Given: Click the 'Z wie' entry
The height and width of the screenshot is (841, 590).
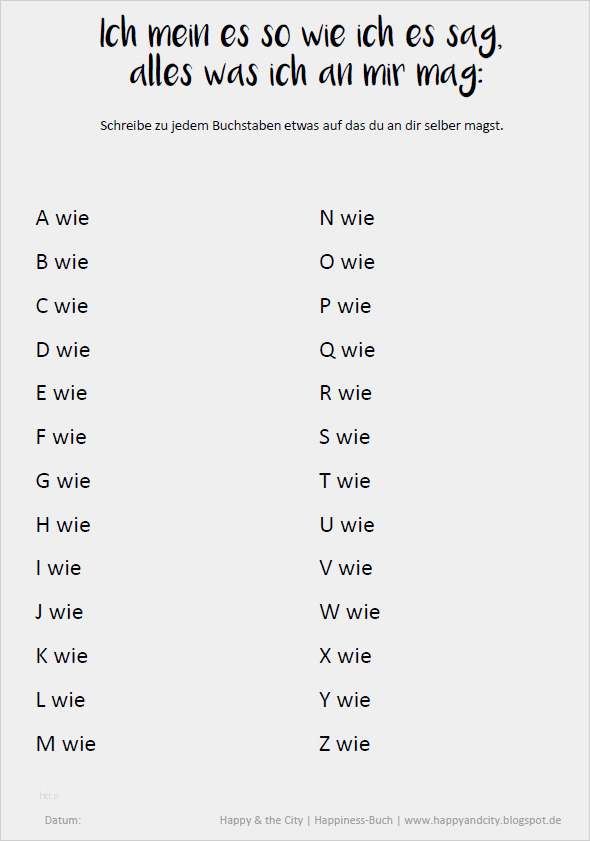Looking at the screenshot, I should [x=344, y=744].
